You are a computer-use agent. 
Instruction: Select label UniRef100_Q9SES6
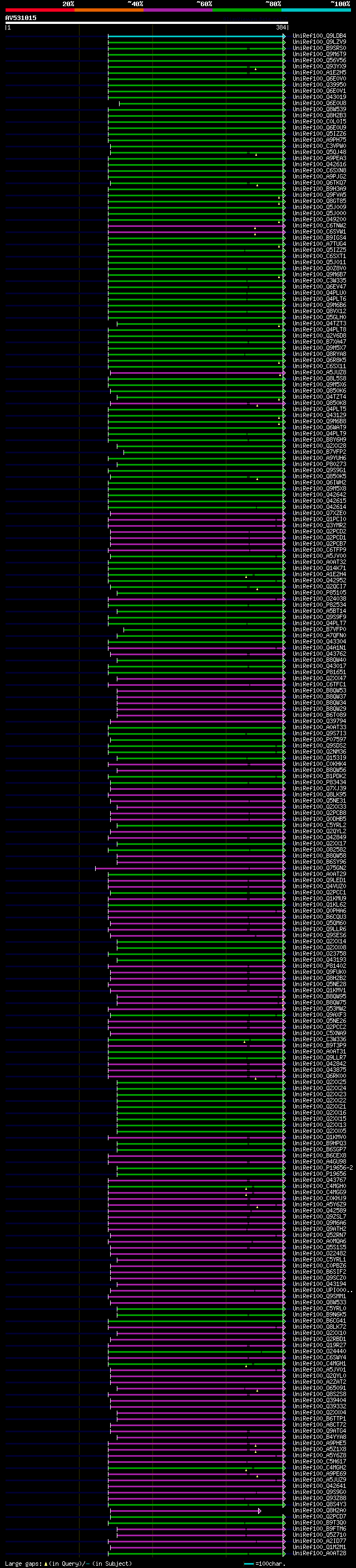pyautogui.click(x=319, y=935)
